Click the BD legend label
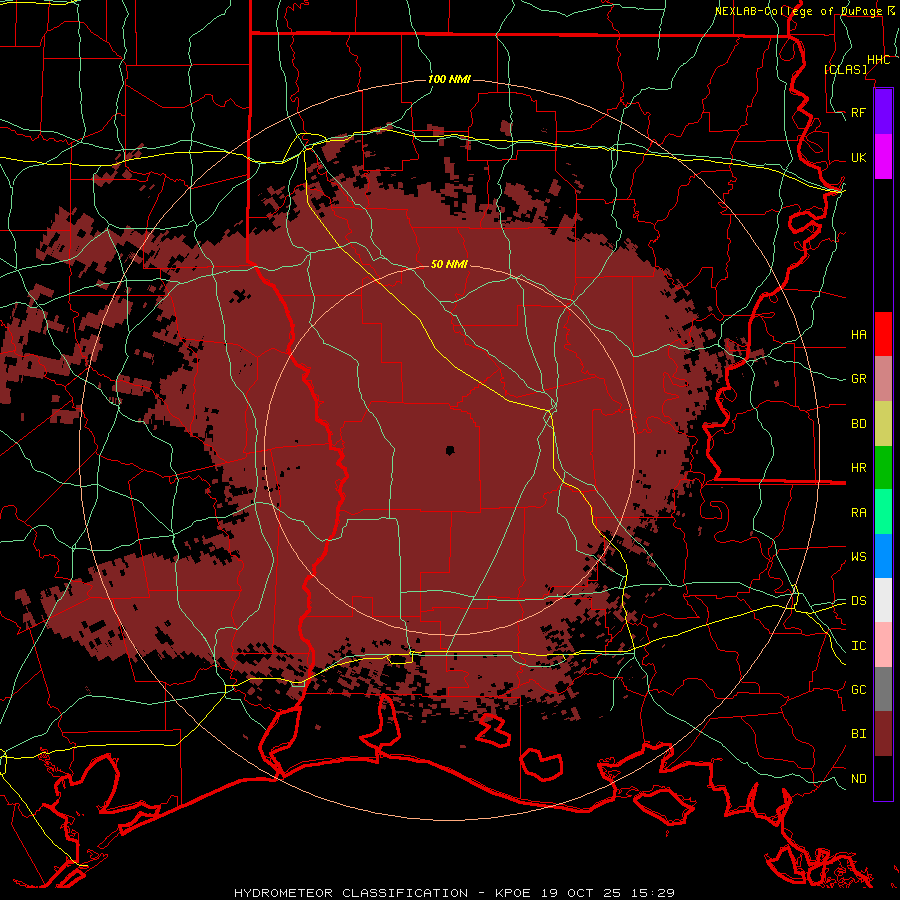900x900 pixels. pos(858,424)
